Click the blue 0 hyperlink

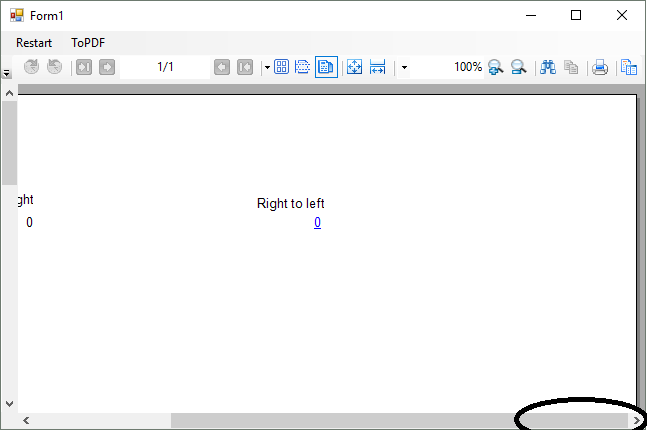[317, 222]
